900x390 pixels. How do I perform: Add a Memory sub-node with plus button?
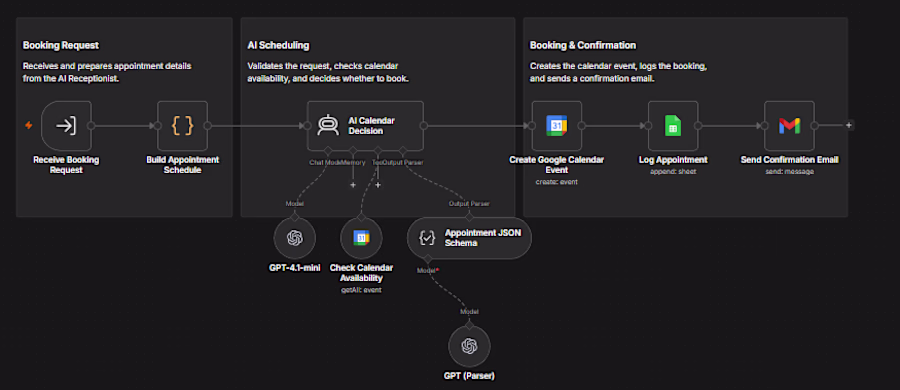tap(353, 185)
